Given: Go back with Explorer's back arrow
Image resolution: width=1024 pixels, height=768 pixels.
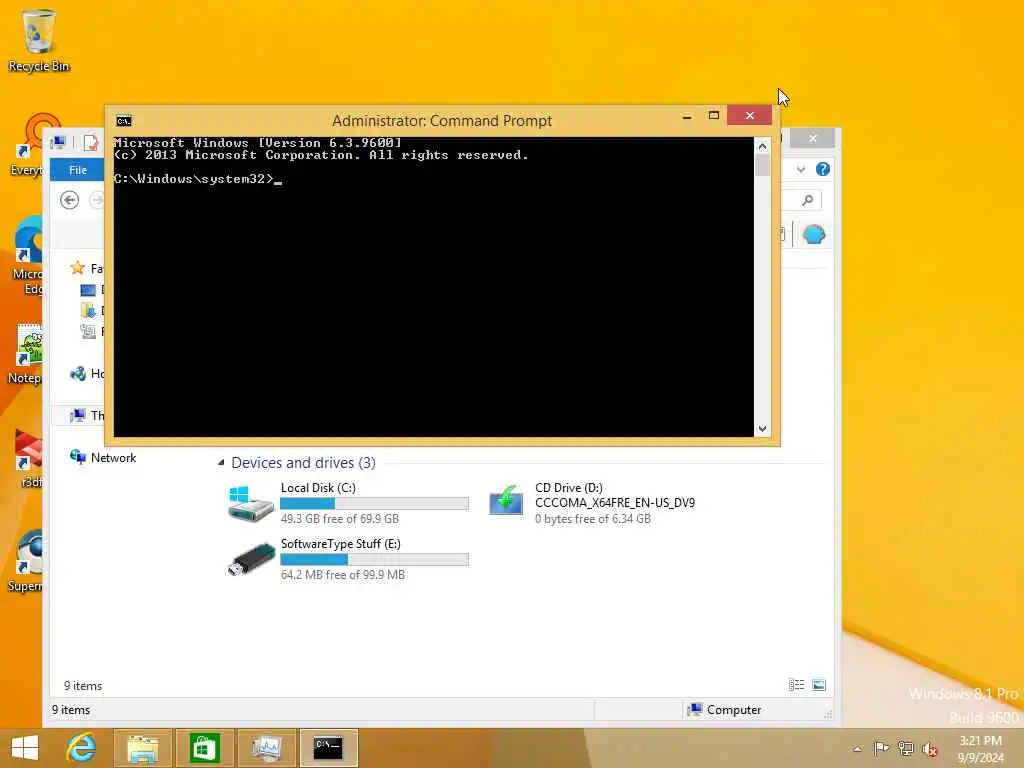Looking at the screenshot, I should 69,200.
